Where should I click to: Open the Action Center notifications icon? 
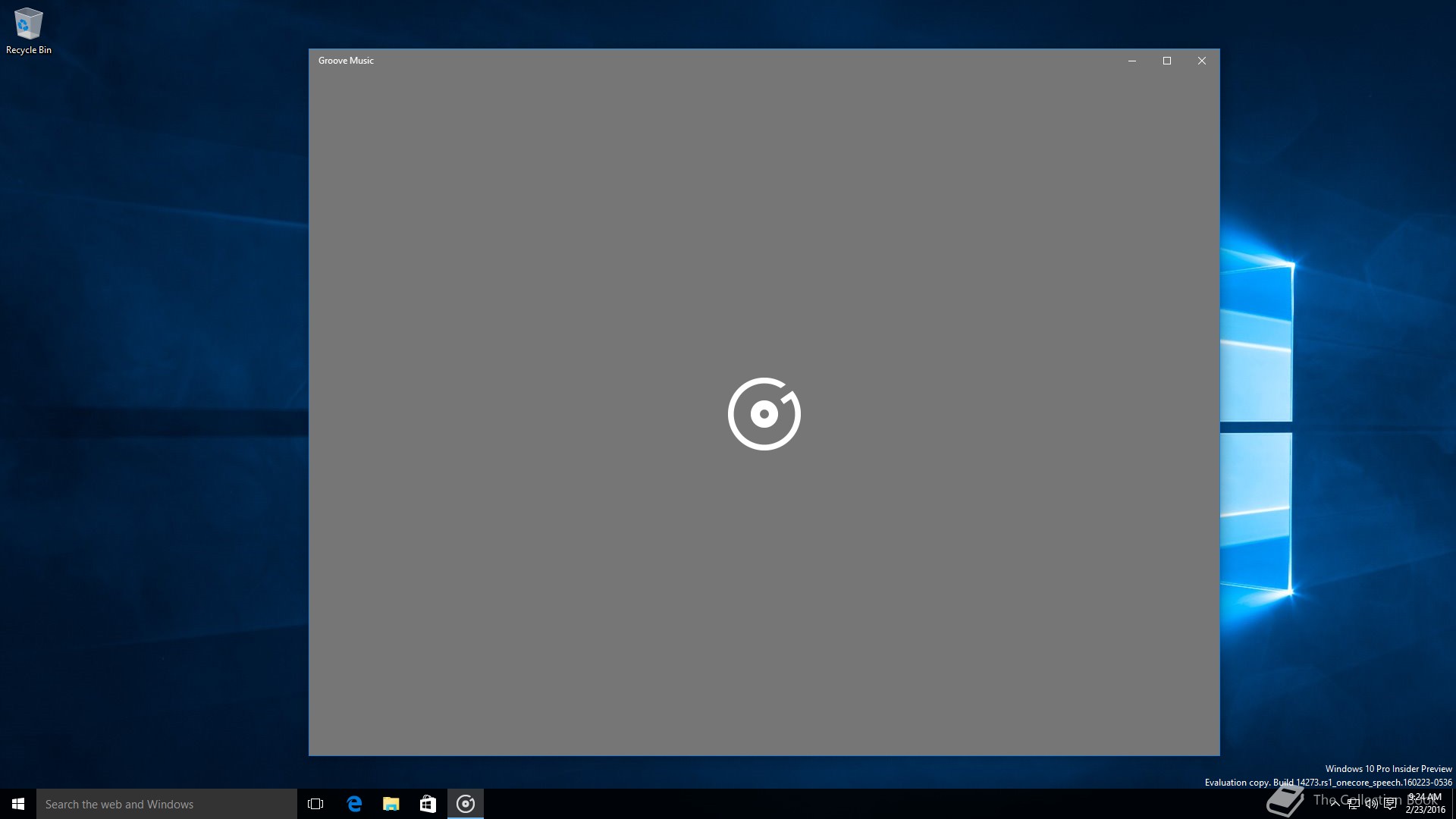(x=1390, y=804)
